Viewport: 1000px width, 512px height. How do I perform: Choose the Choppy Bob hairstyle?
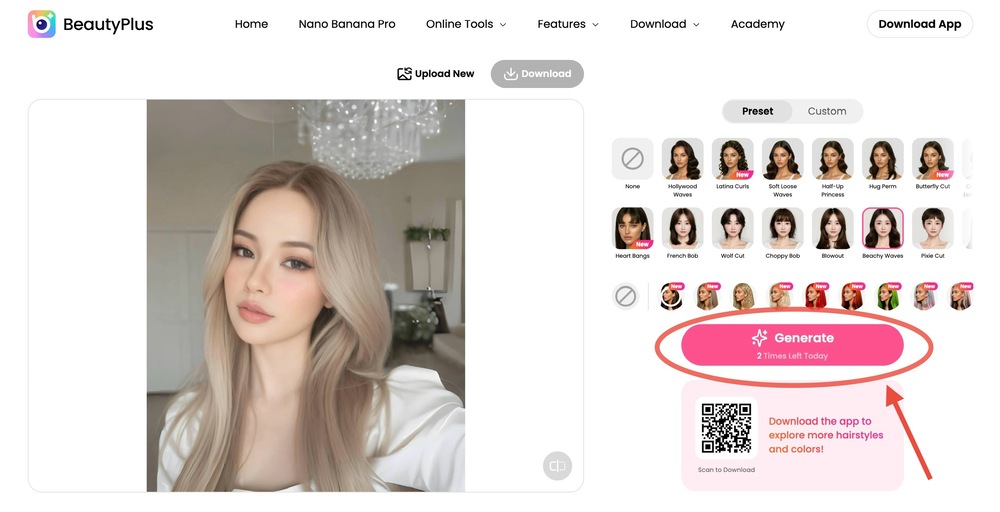783,228
